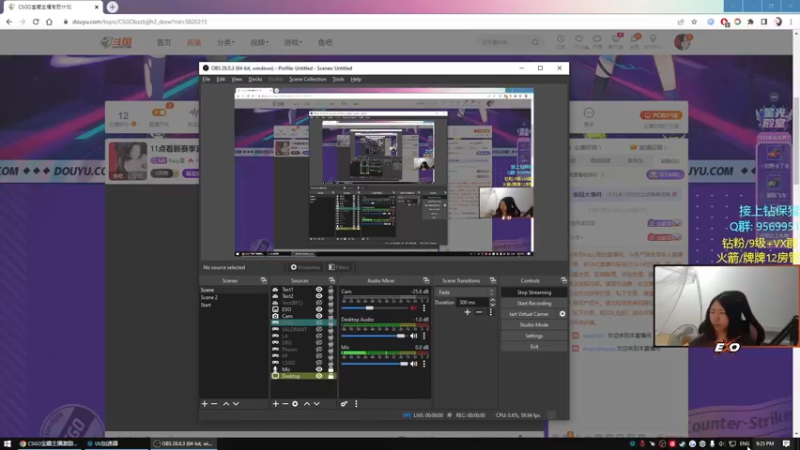Click Start Virtual Camera button

tap(529, 314)
